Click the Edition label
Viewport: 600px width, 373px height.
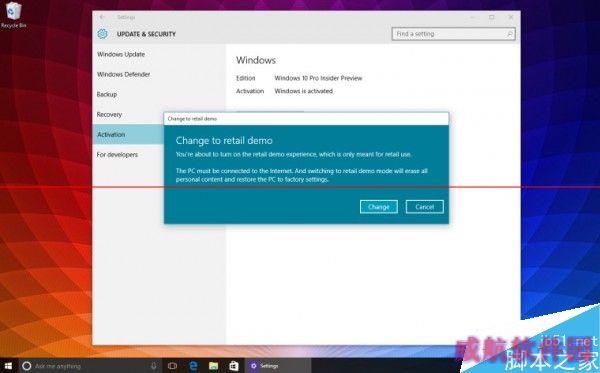click(245, 78)
